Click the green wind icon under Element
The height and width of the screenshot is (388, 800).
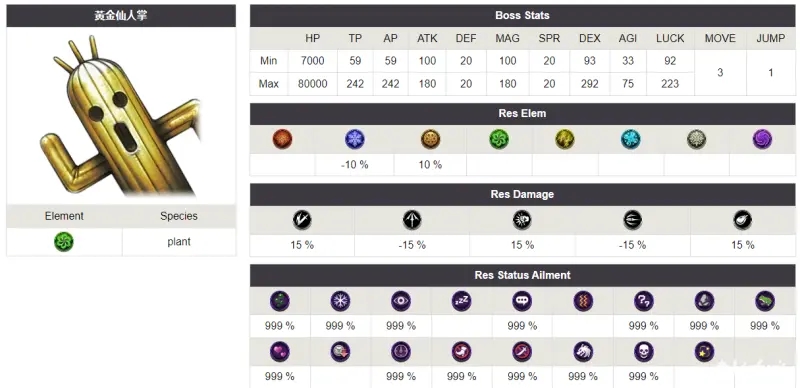64,241
